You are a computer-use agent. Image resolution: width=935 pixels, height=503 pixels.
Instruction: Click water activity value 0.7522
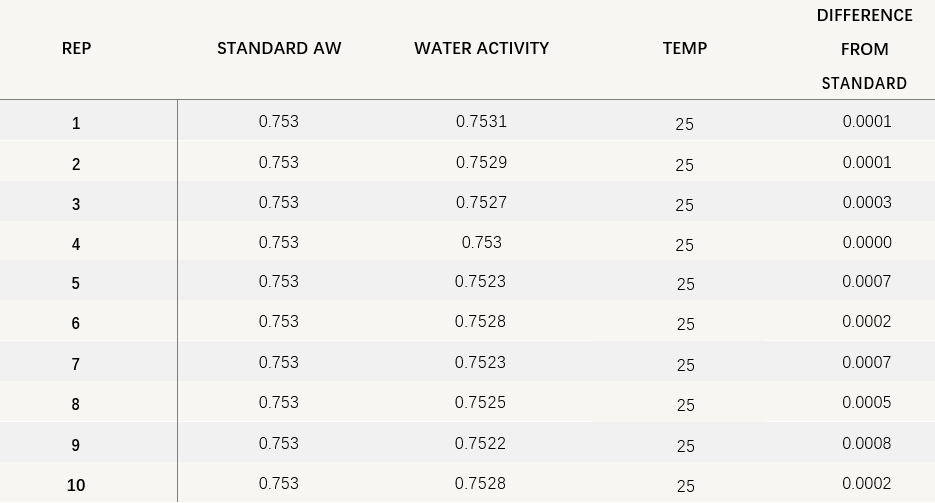tap(481, 443)
